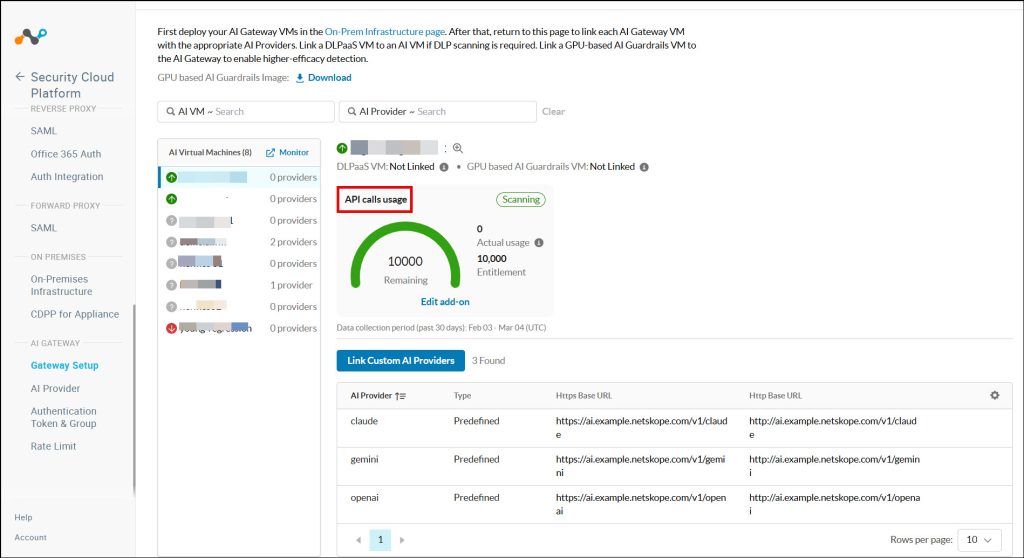The width and height of the screenshot is (1024, 558).
Task: Click the info icon next to Actual usage
Action: (x=539, y=242)
